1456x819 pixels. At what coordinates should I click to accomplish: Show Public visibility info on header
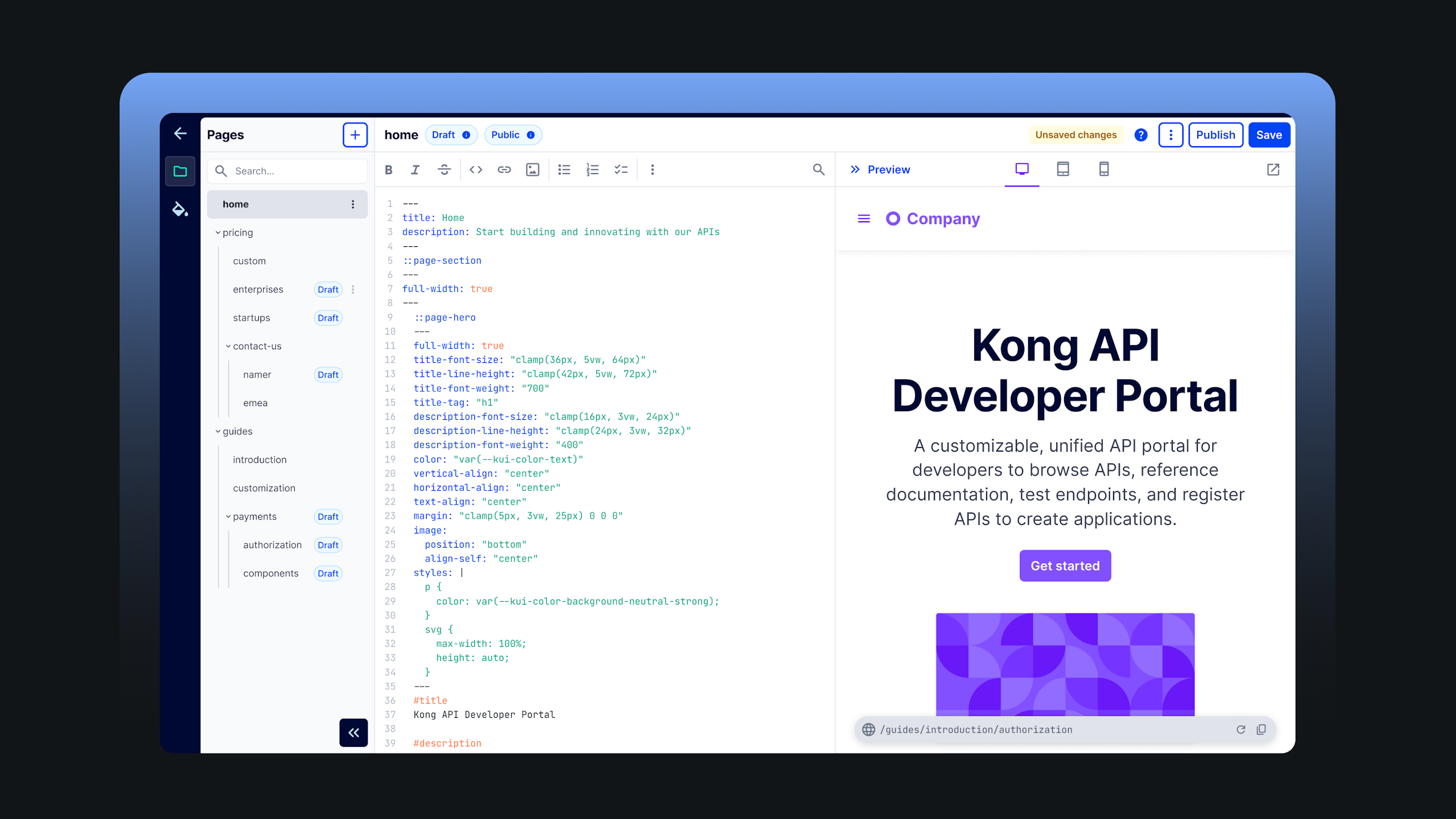point(531,135)
